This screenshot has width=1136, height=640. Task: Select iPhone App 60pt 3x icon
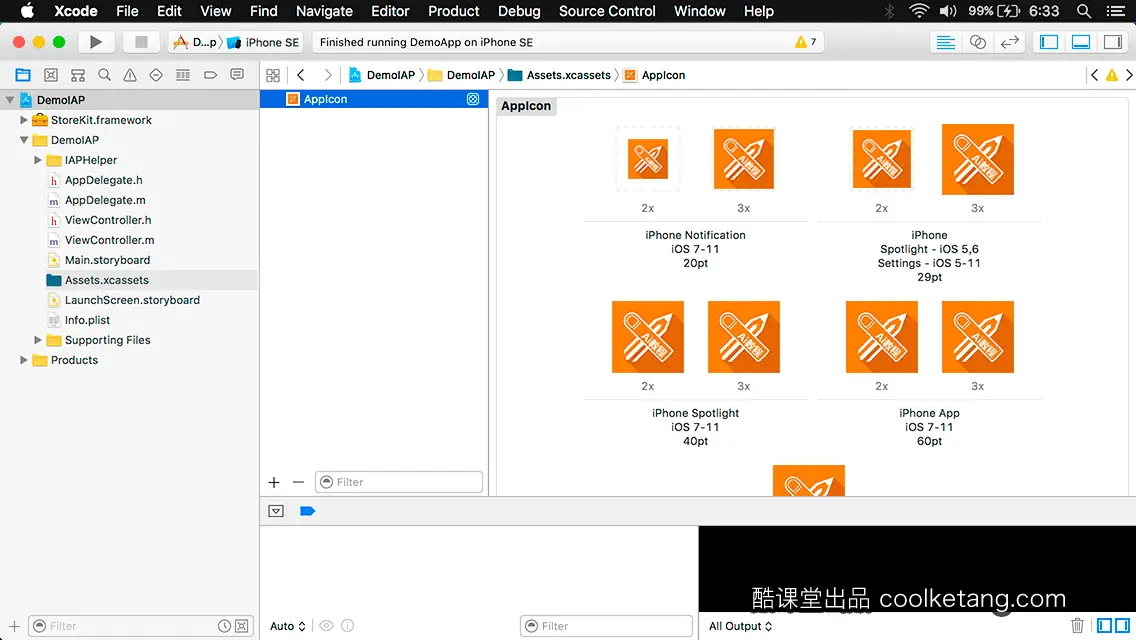pos(977,337)
